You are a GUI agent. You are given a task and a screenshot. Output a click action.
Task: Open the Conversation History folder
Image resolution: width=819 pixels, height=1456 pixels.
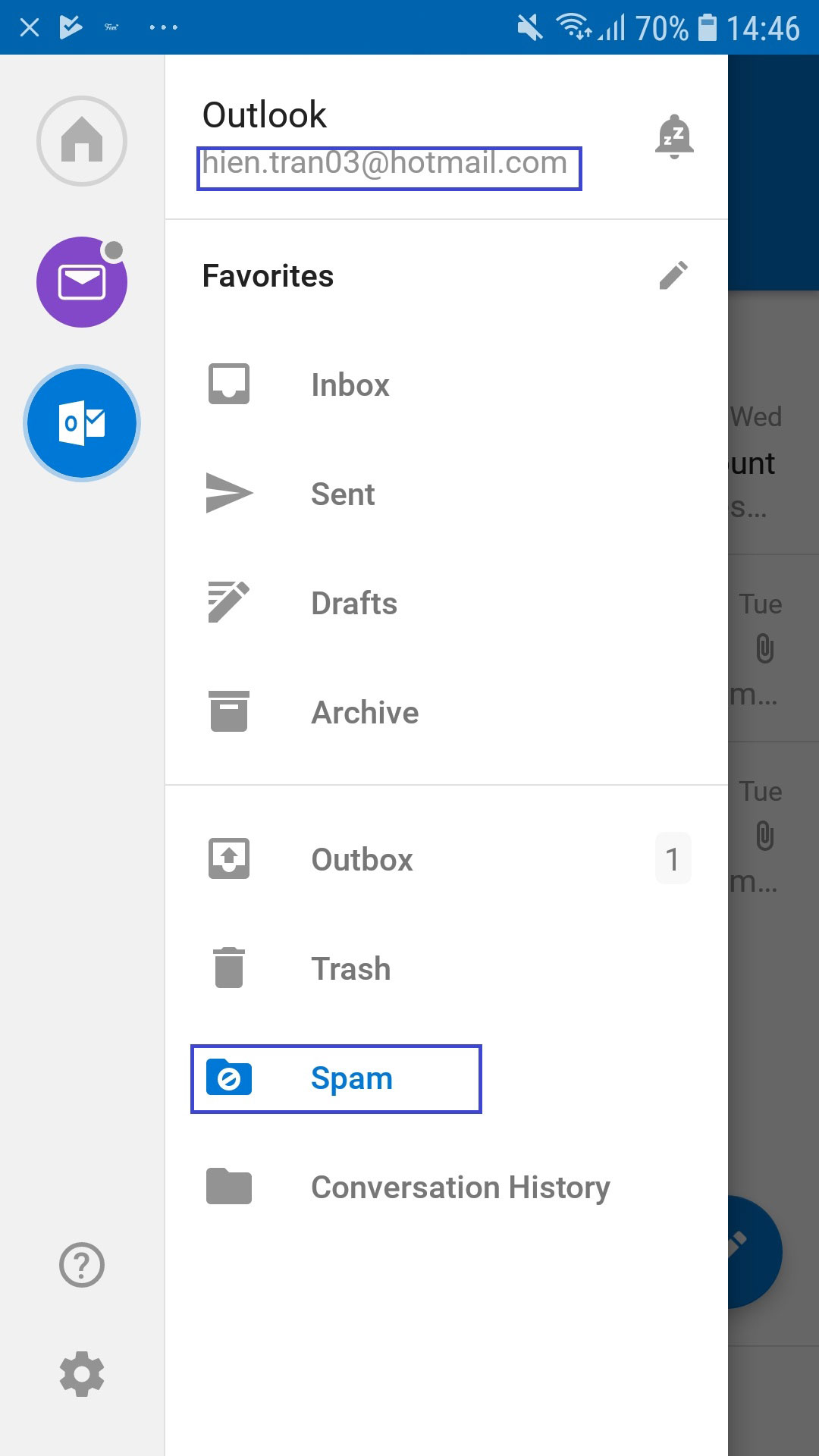click(460, 1188)
